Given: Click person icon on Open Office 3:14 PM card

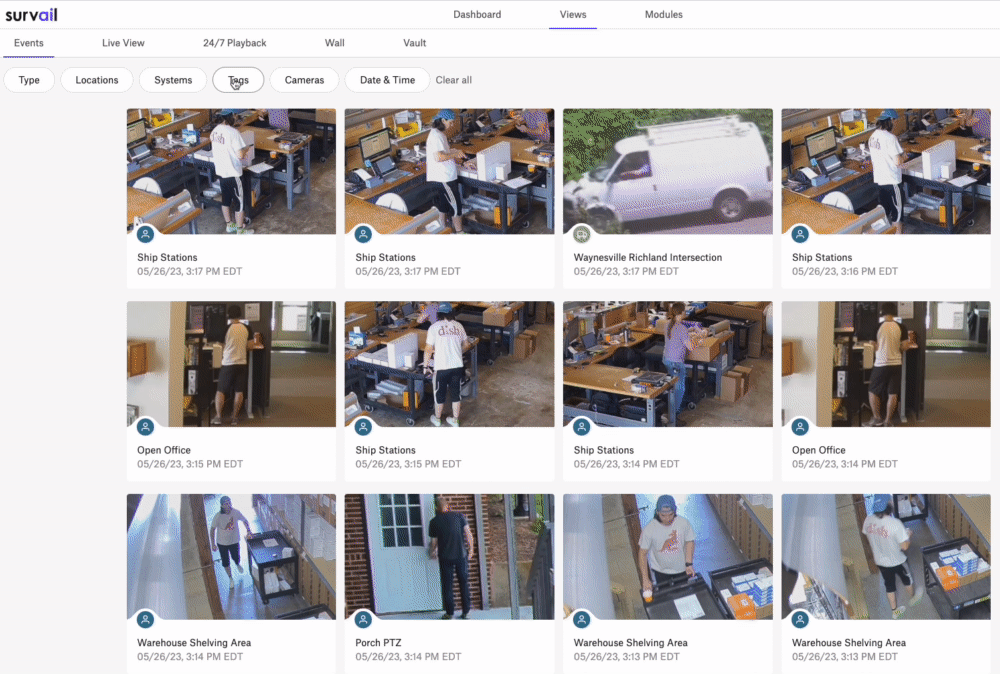Looking at the screenshot, I should [x=800, y=427].
